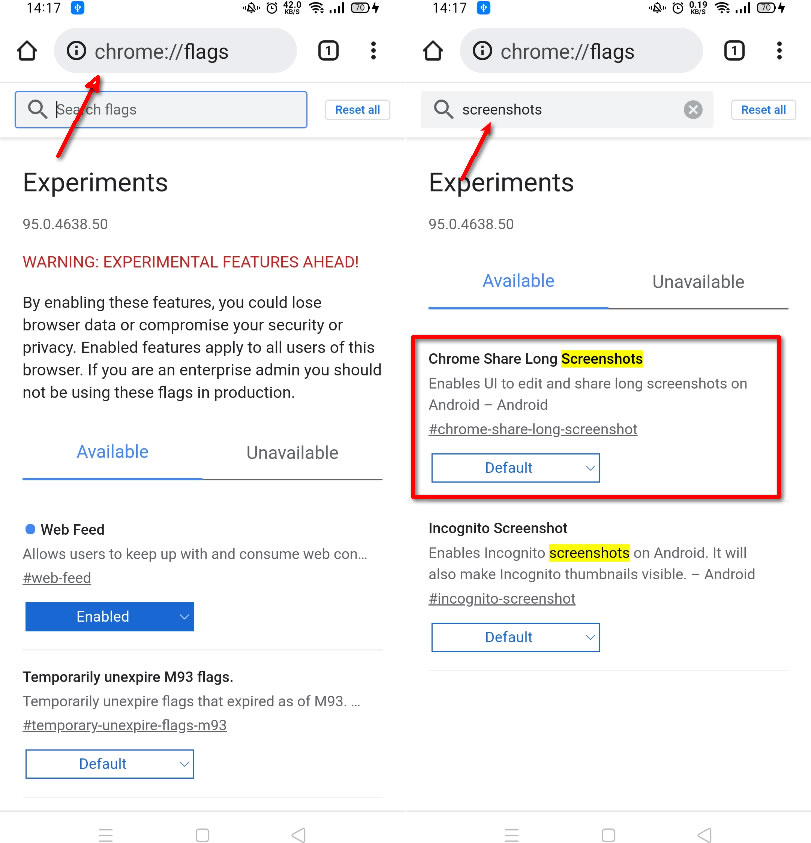This screenshot has height=843, width=811.
Task: Tap Android back triangle in left screen
Action: 298,835
